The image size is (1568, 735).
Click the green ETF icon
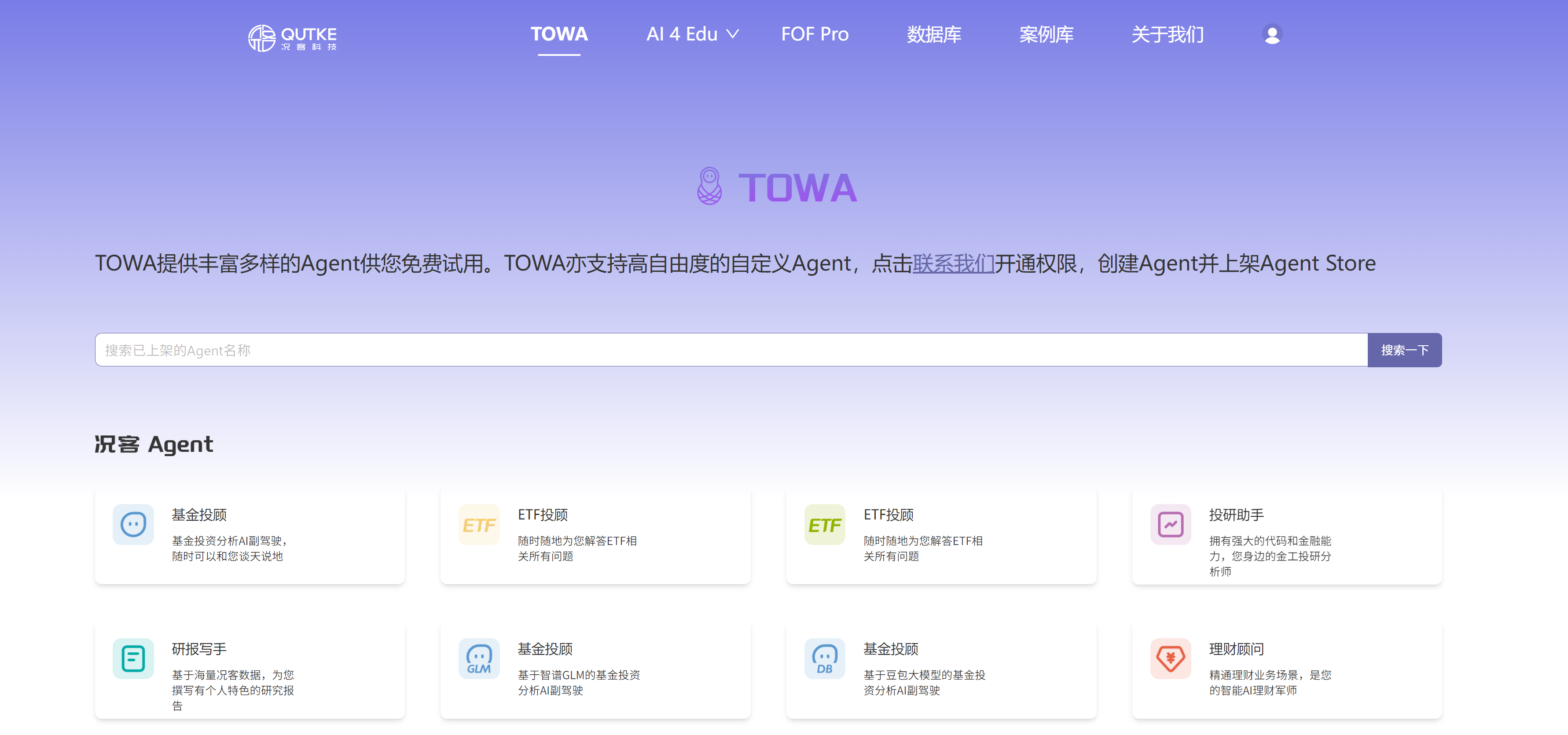pyautogui.click(x=825, y=524)
